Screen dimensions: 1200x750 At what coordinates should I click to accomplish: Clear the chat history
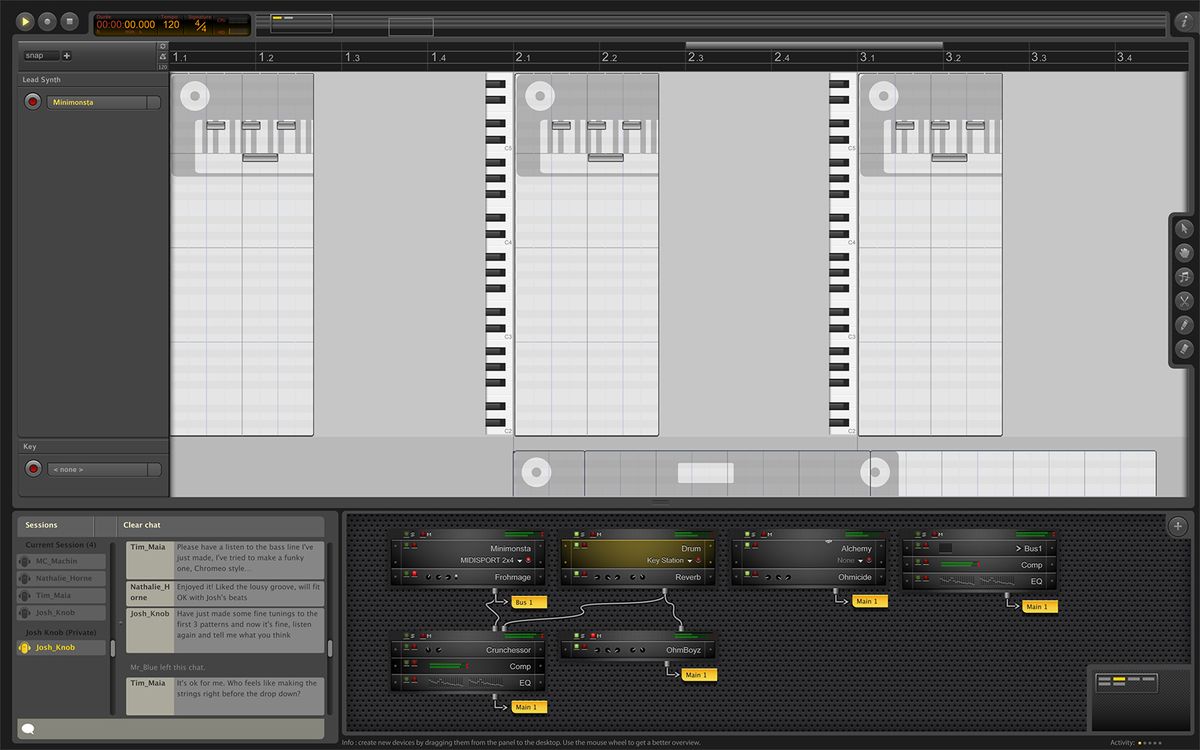click(142, 525)
